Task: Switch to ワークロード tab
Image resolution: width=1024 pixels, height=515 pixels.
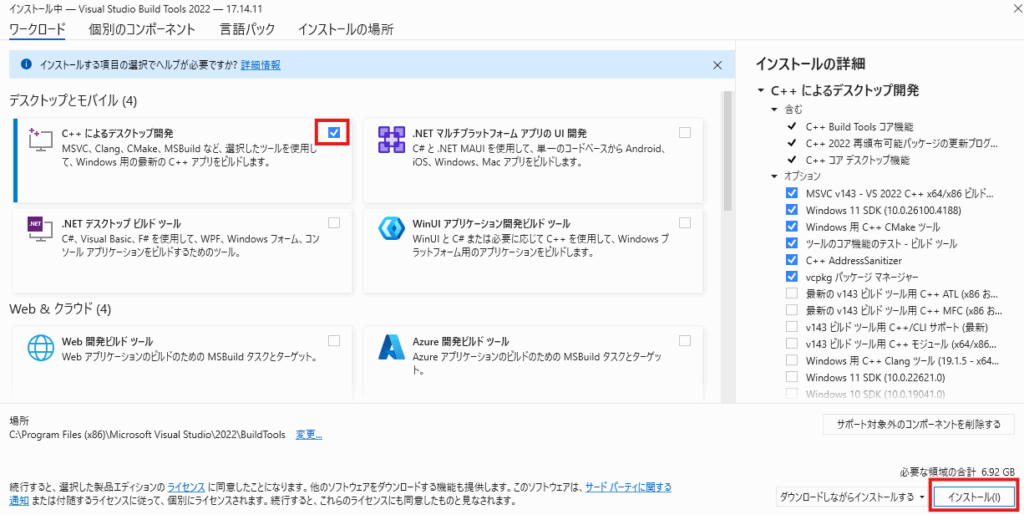Action: coord(37,29)
